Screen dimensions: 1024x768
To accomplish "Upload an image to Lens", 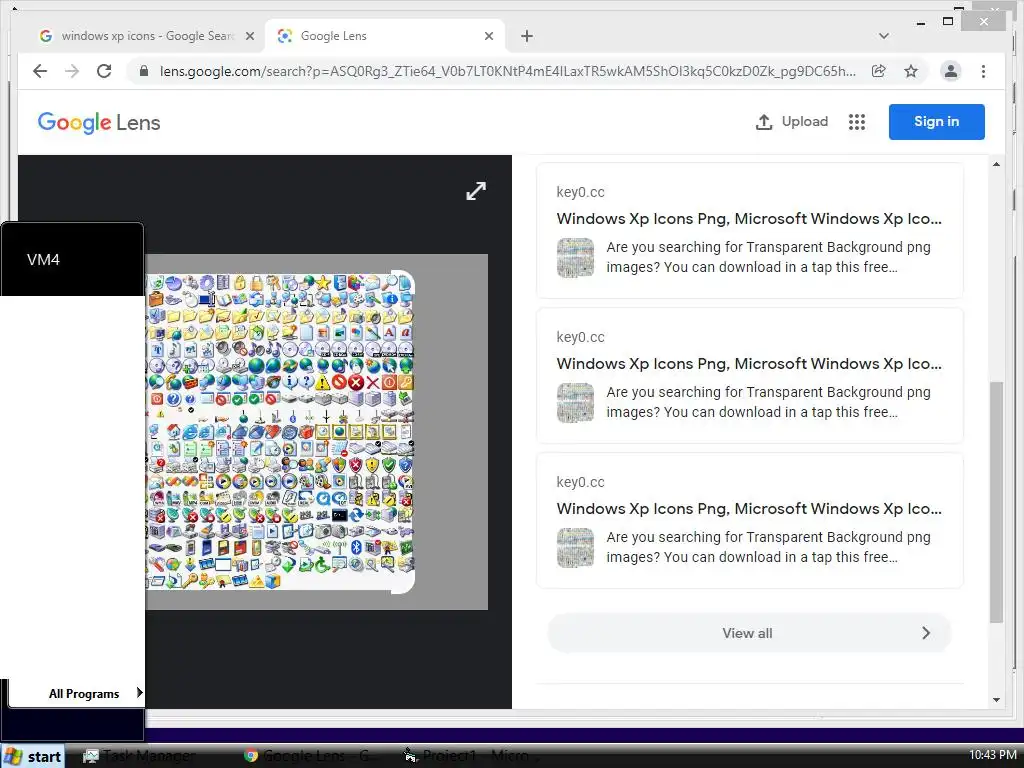I will click(792, 121).
